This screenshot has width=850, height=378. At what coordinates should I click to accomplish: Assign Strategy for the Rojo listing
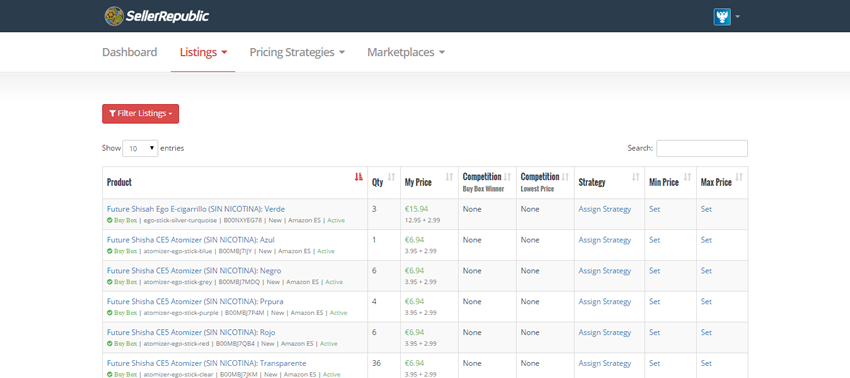(604, 332)
